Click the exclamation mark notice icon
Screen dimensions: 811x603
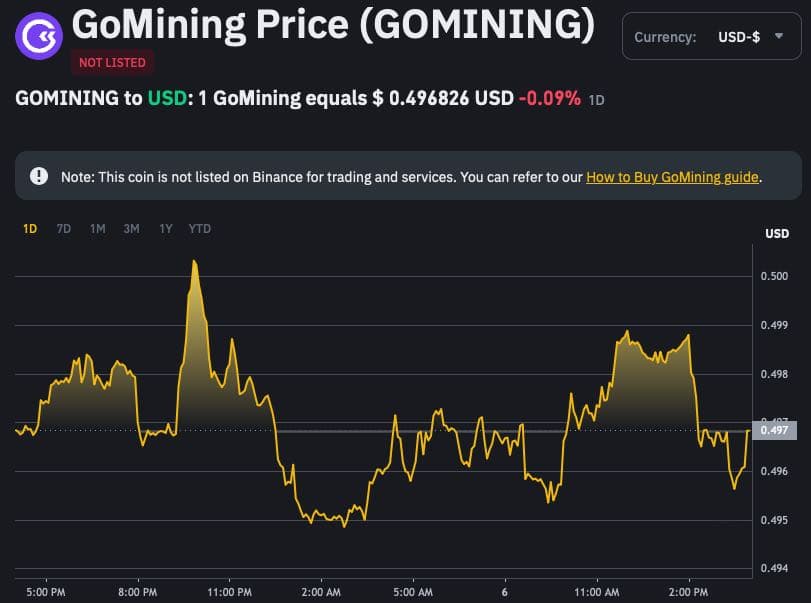(39, 176)
